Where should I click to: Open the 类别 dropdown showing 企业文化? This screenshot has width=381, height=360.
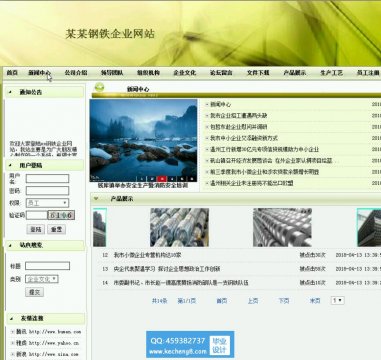42,279
